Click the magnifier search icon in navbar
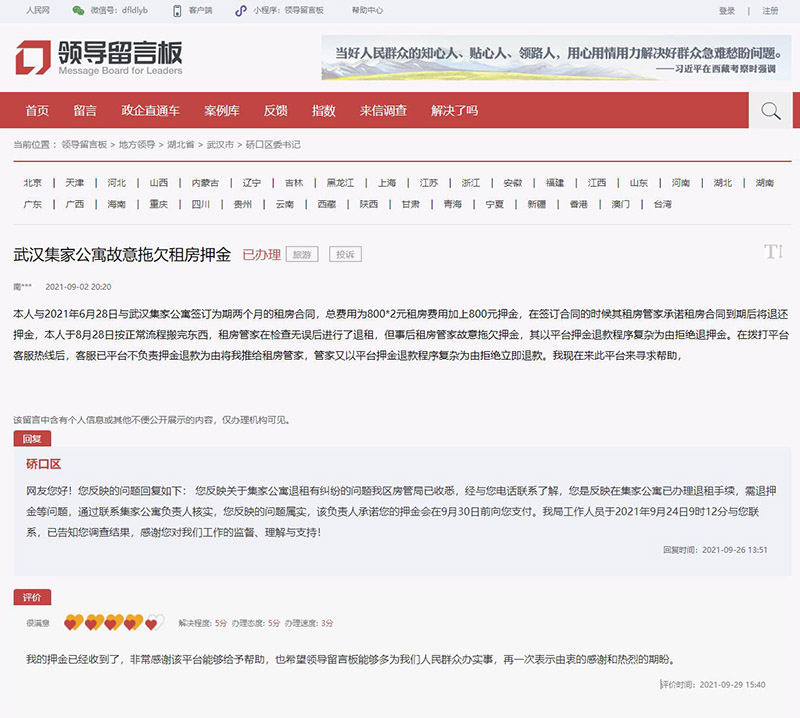Viewport: 800px width, 718px height. click(770, 111)
